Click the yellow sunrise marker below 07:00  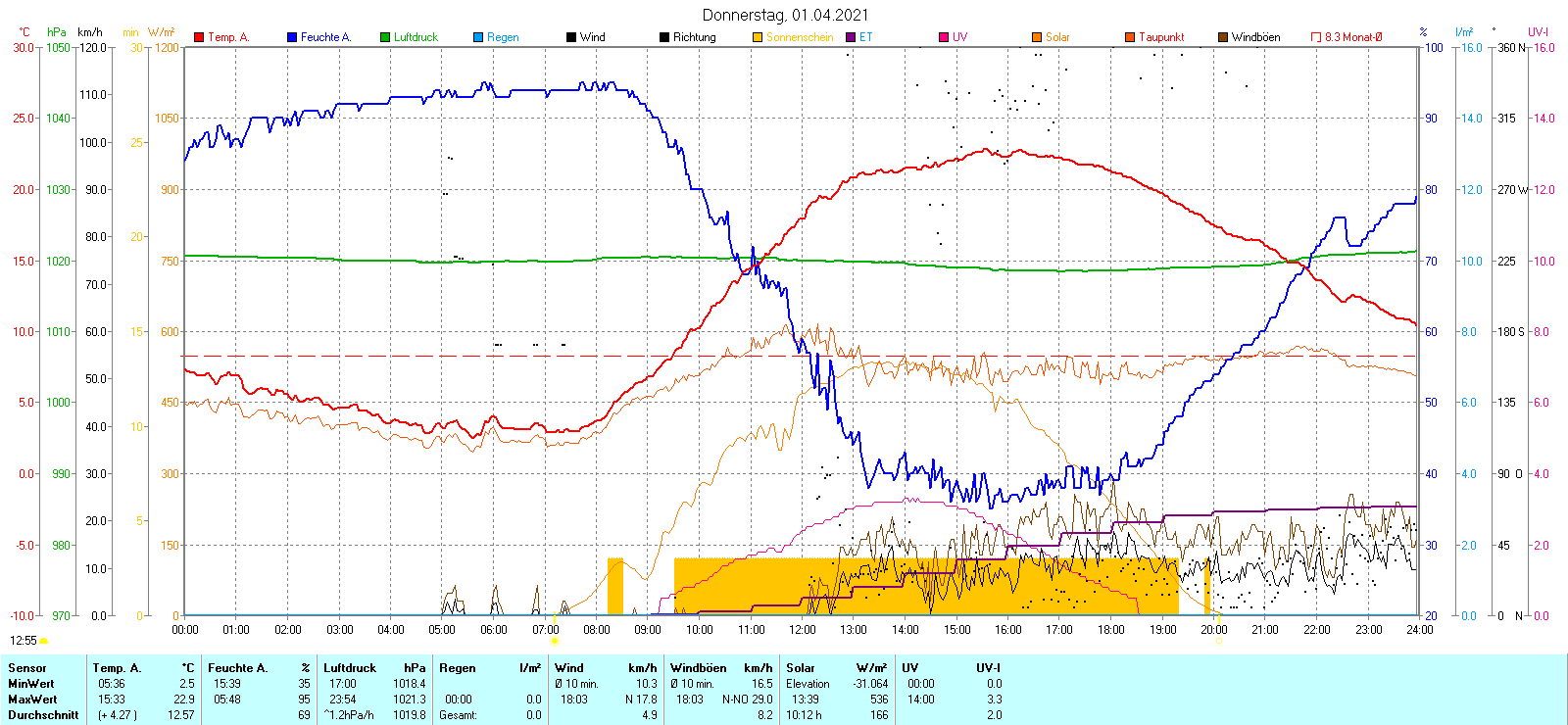pyautogui.click(x=555, y=641)
